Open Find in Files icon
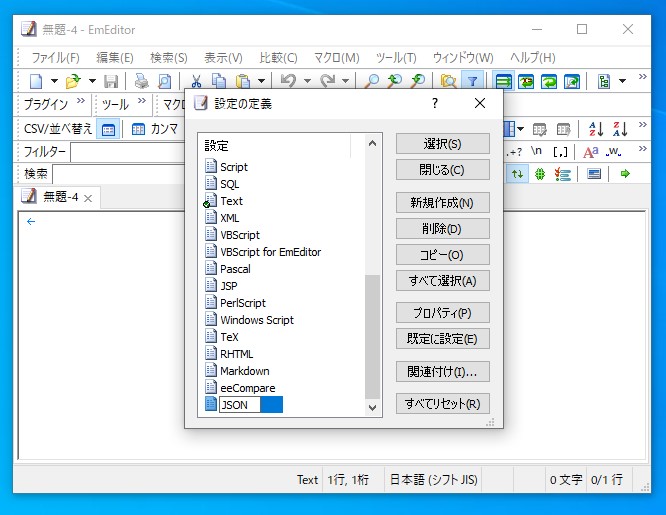666x515 pixels. 448,81
